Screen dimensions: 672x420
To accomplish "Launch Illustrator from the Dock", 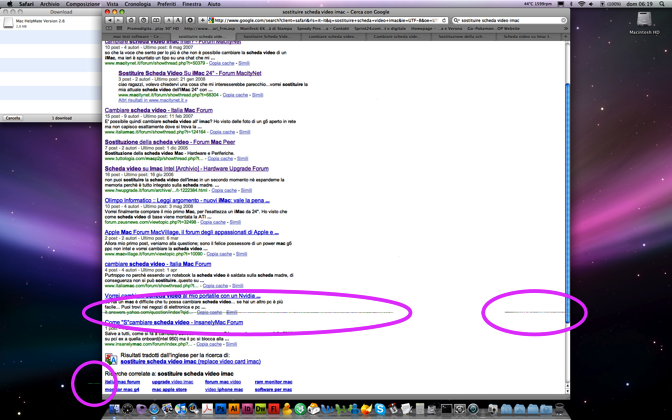I will (234, 409).
